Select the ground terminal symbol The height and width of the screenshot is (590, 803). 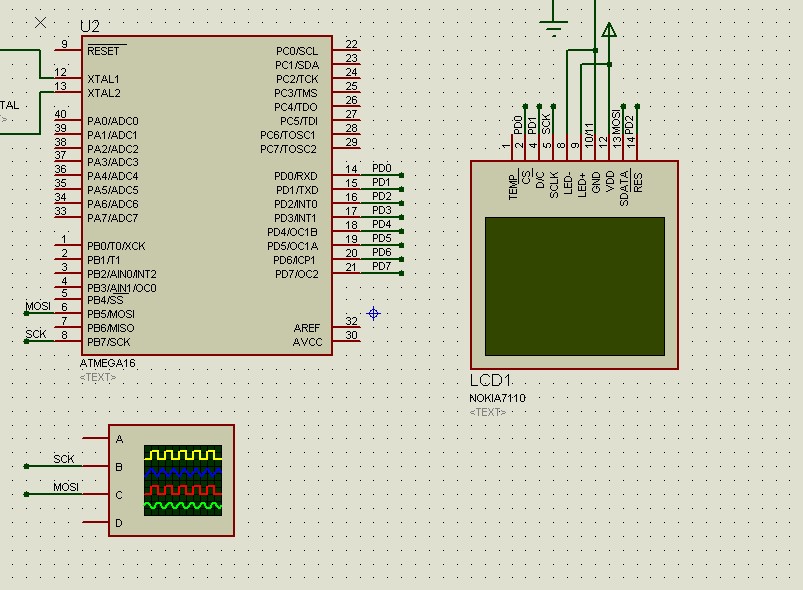click(x=553, y=28)
